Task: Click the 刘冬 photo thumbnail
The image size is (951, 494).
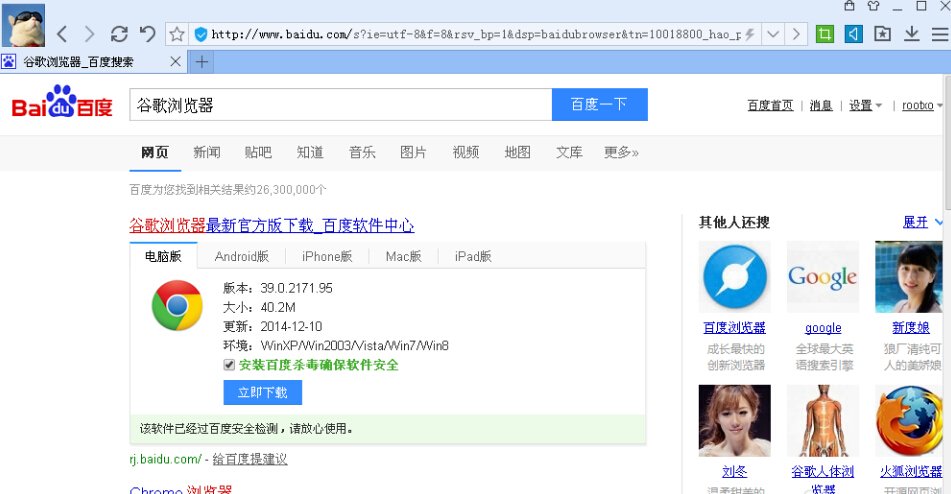Action: click(x=734, y=421)
